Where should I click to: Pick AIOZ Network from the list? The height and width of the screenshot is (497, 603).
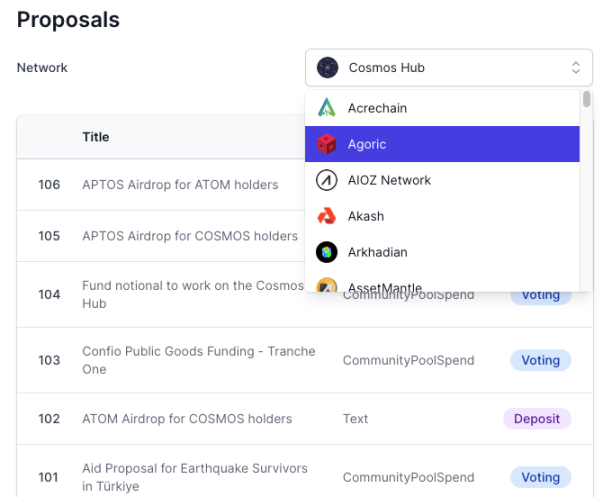(389, 180)
